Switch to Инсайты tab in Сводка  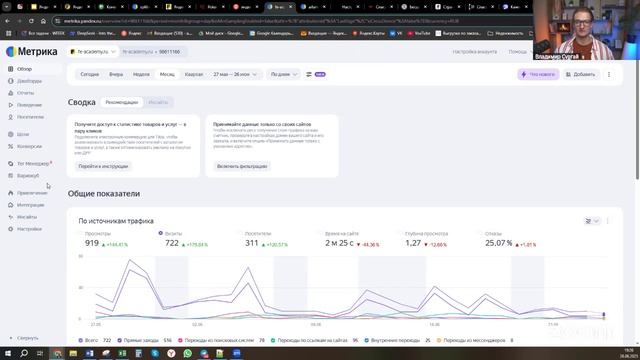(158, 102)
